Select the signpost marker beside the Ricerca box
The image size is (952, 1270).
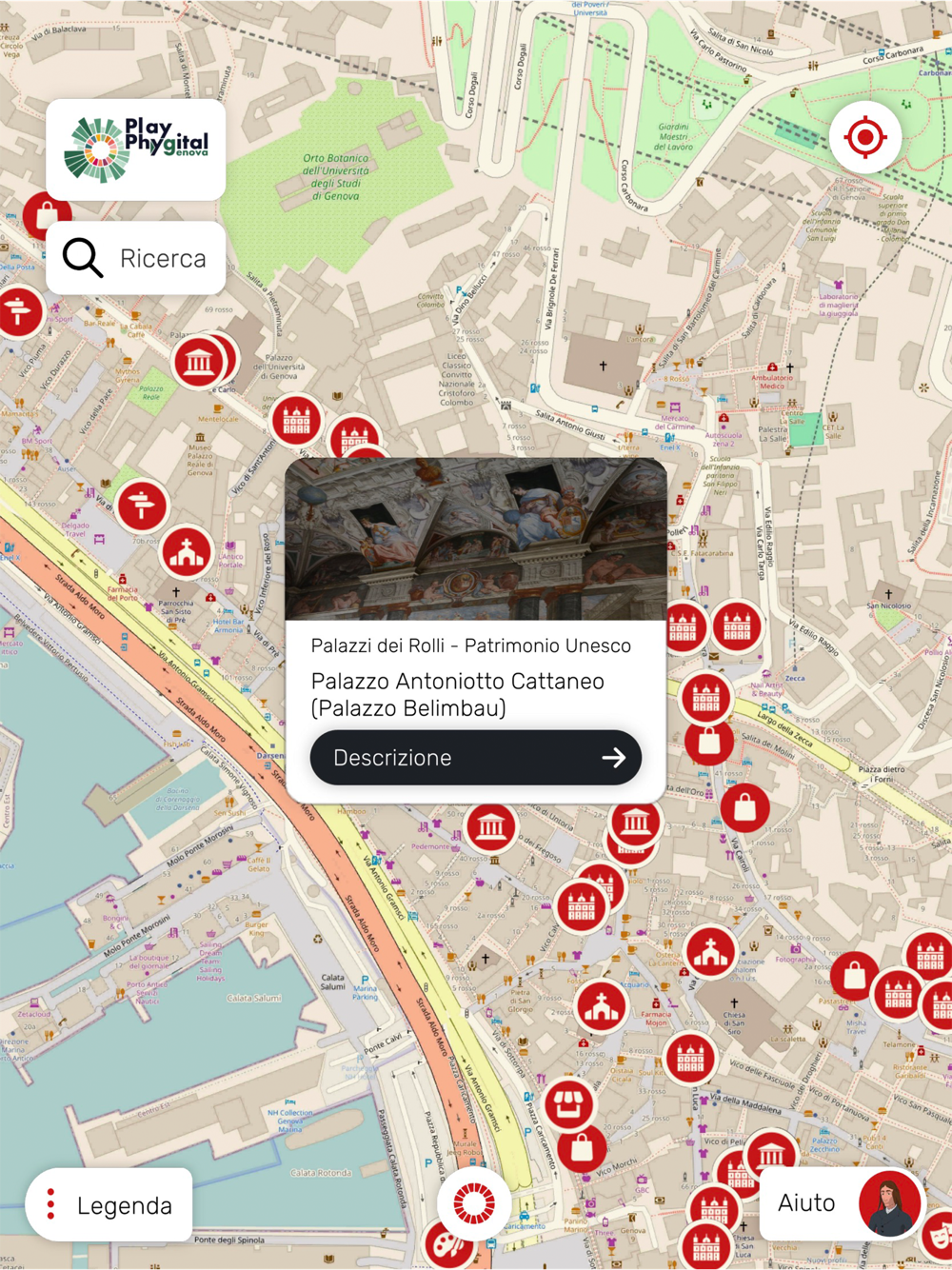click(19, 310)
